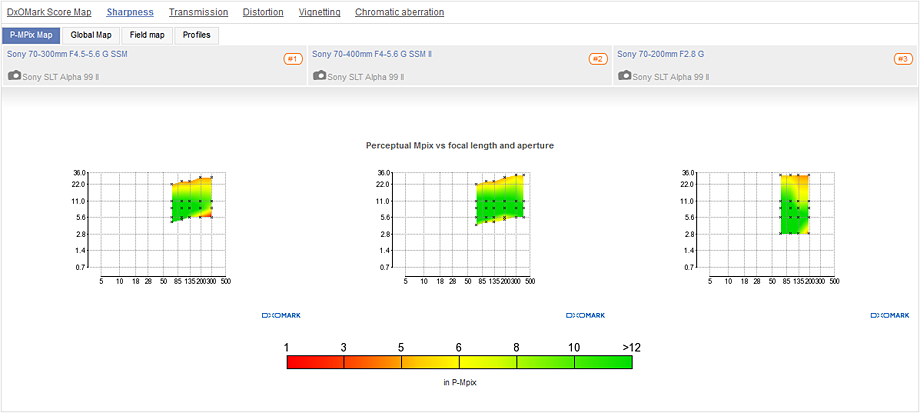920x413 pixels.
Task: Switch to Global Map view
Action: [x=91, y=35]
